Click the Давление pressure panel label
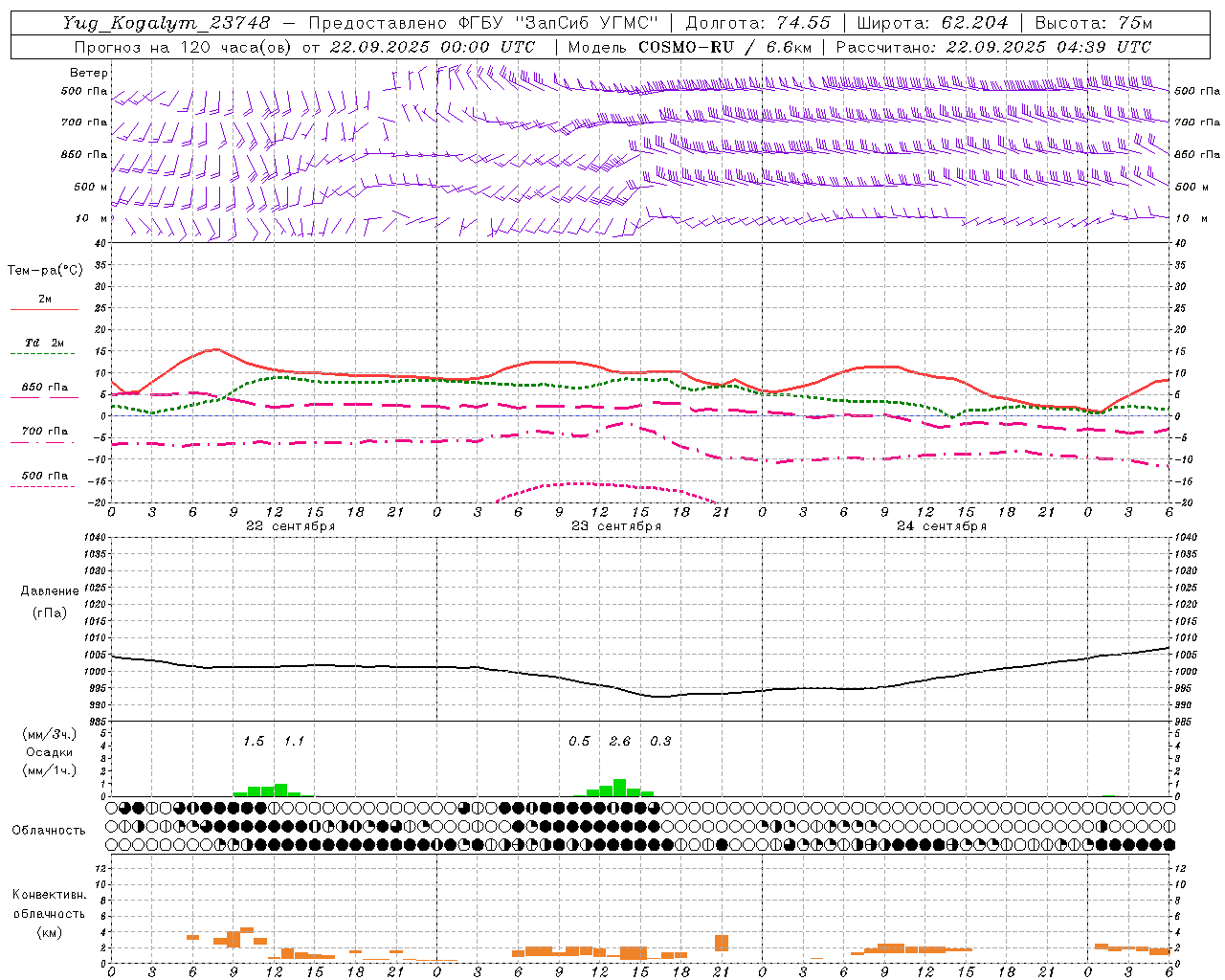1225x980 pixels. tap(50, 591)
